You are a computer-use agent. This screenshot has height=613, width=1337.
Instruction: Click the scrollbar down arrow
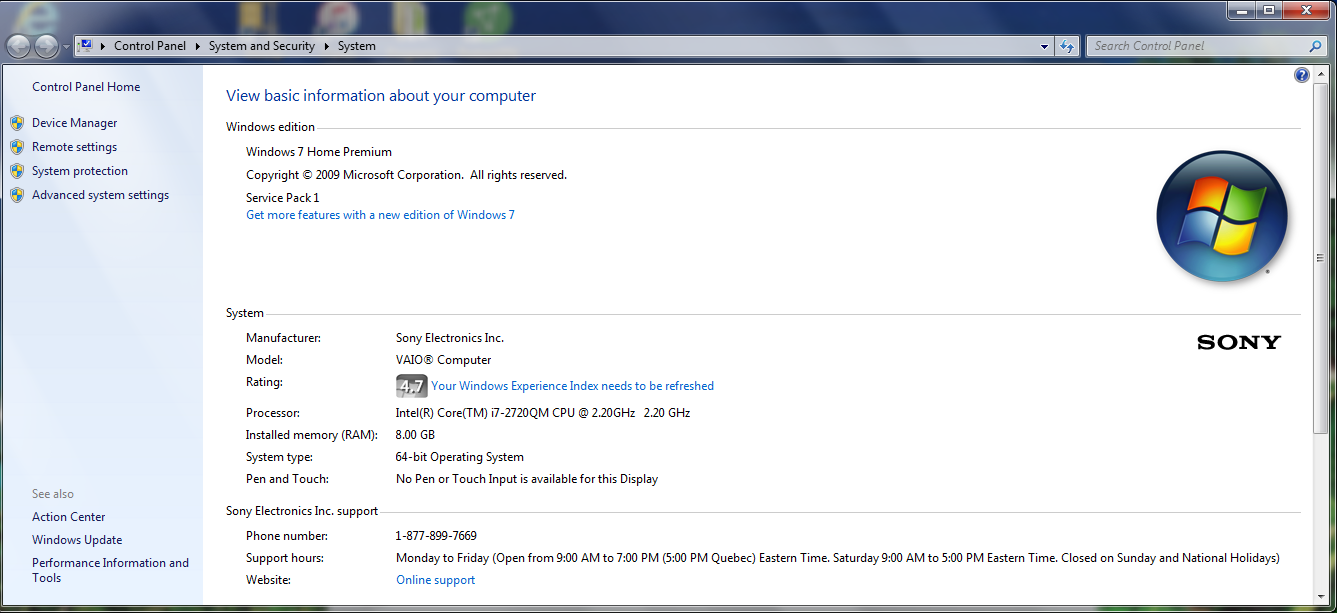(x=1322, y=597)
